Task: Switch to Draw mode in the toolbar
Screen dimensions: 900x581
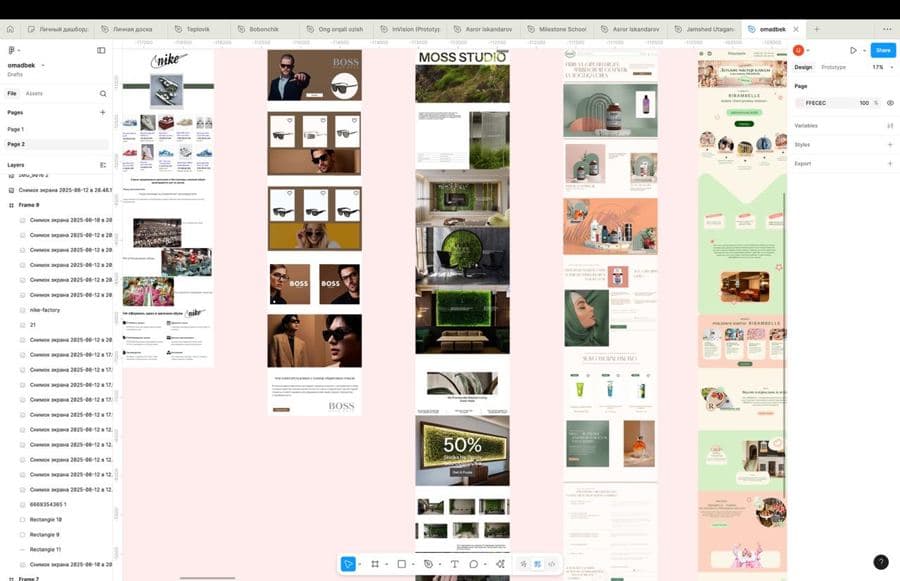Action: point(523,564)
